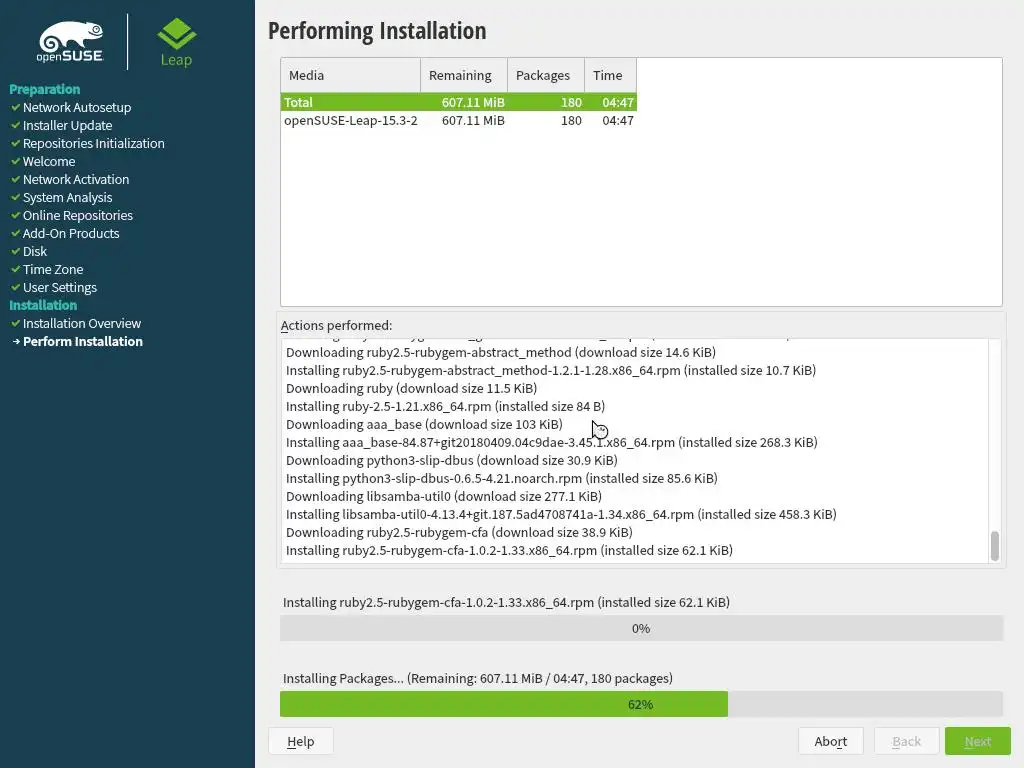Screen dimensions: 1024x768
Task: Click the 62% overall progress bar
Action: pyautogui.click(x=641, y=704)
